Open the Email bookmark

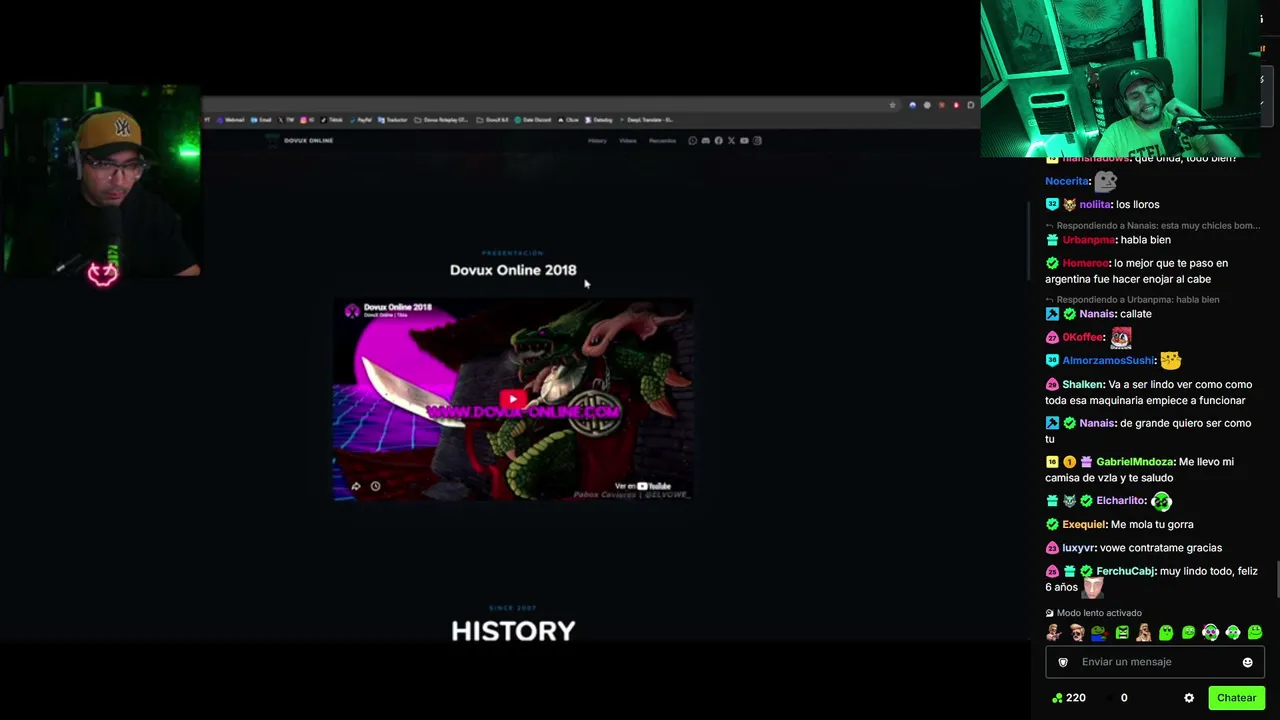[262, 120]
